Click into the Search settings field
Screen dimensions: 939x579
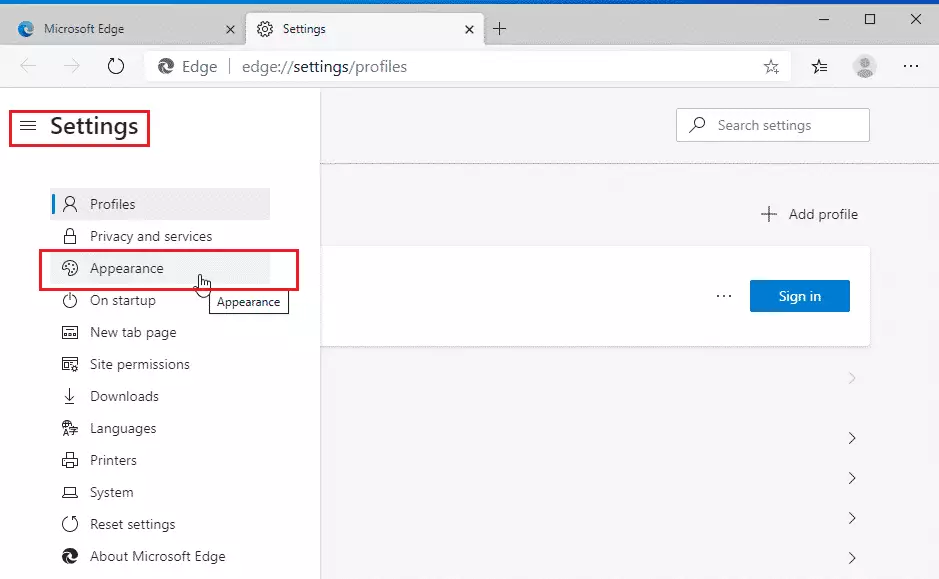coord(773,125)
